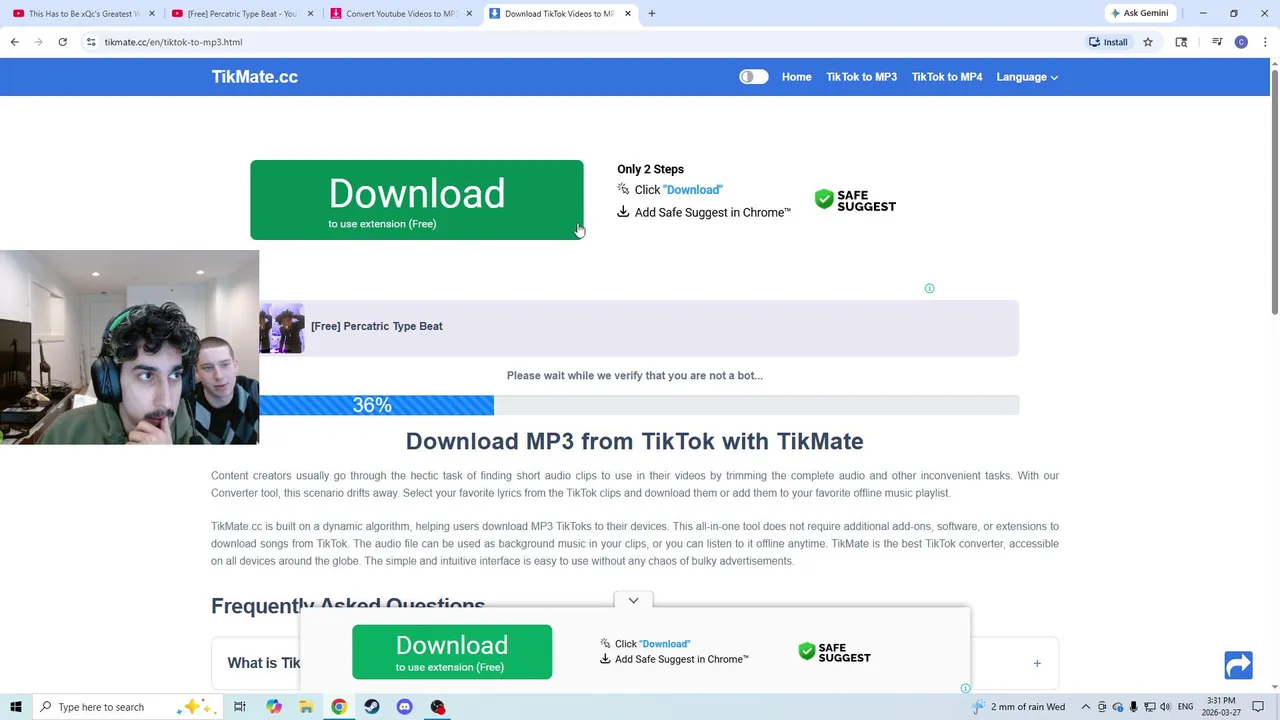This screenshot has height=720, width=1280.
Task: Open Copilot from the taskbar
Action: coord(274,707)
